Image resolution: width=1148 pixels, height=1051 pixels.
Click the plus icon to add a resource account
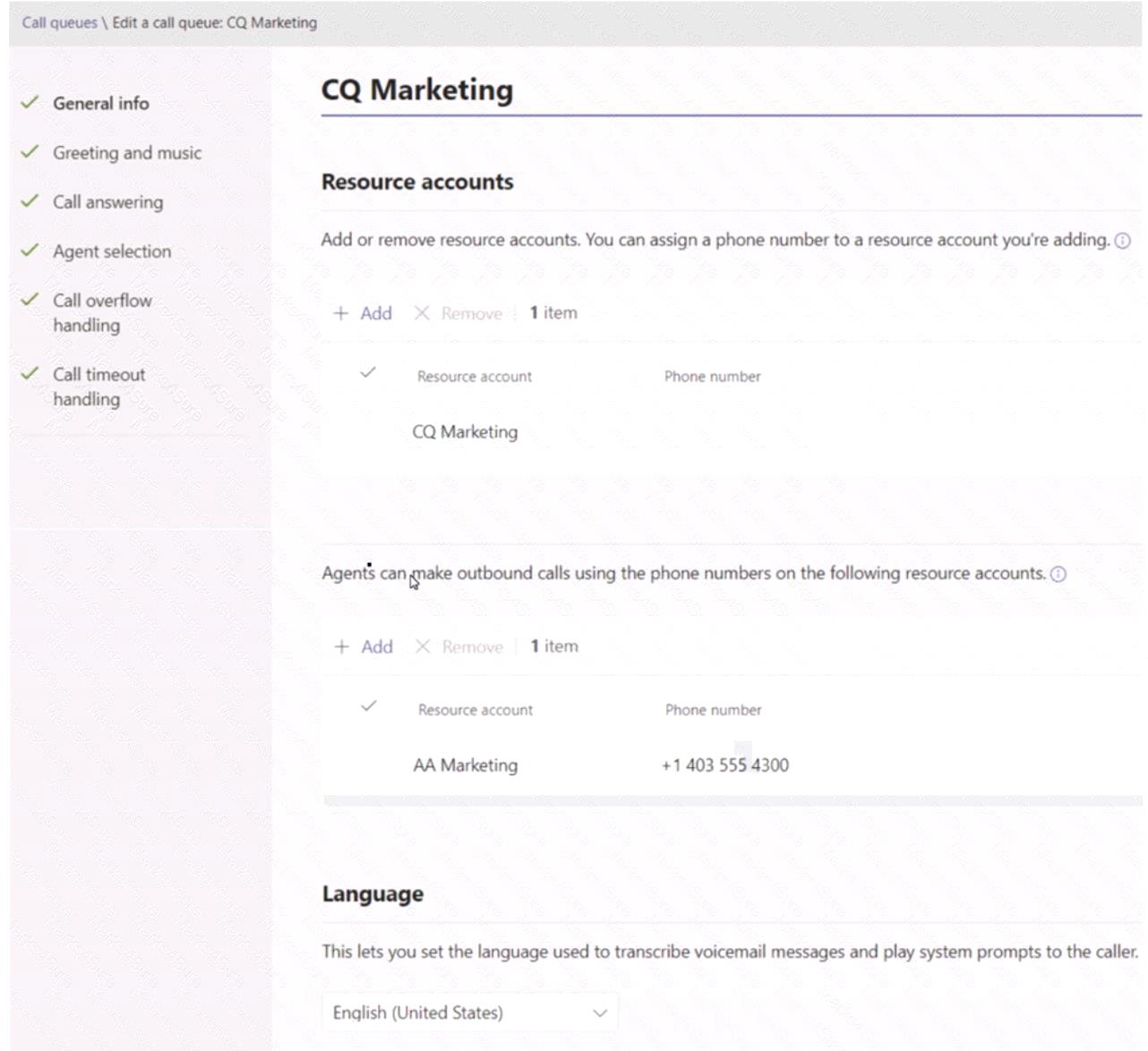[x=340, y=313]
